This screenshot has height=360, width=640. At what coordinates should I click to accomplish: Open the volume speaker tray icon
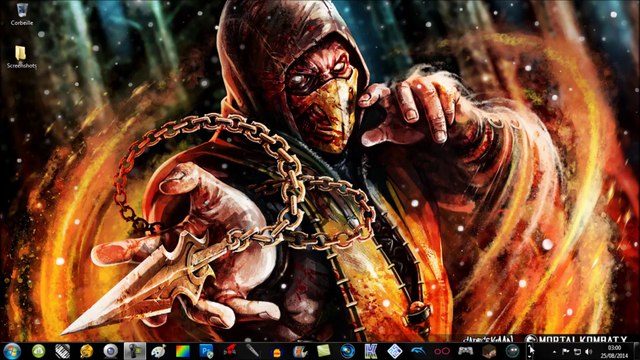[x=589, y=351]
